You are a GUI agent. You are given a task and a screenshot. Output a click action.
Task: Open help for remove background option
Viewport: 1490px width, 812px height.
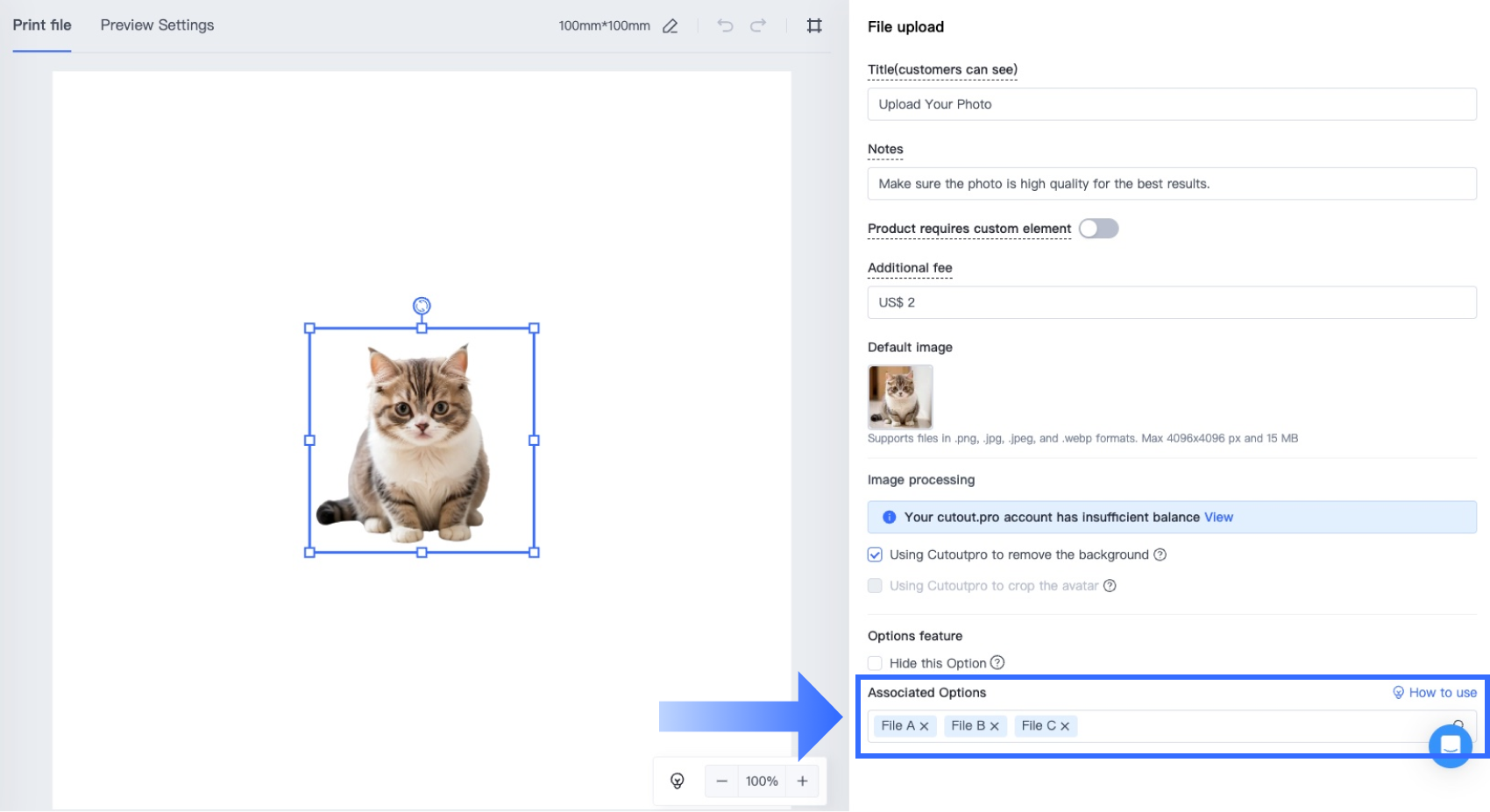point(1160,554)
